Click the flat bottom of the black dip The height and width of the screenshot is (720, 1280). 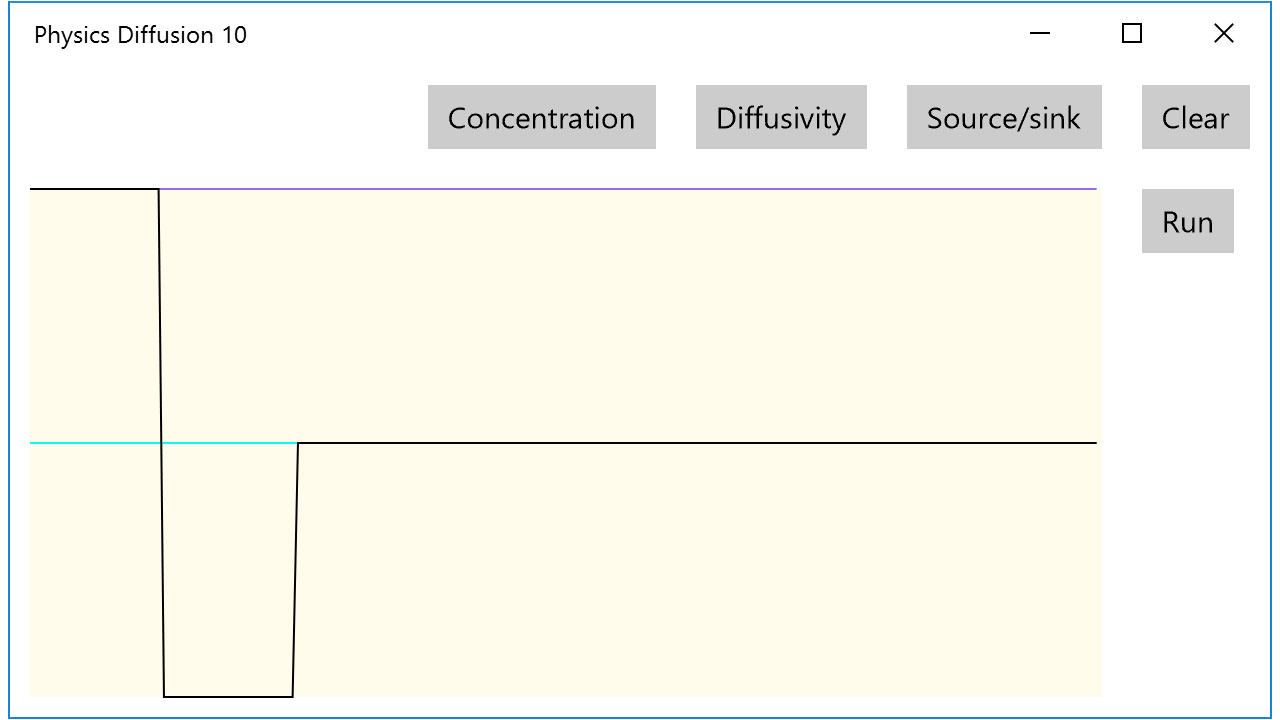tap(228, 696)
